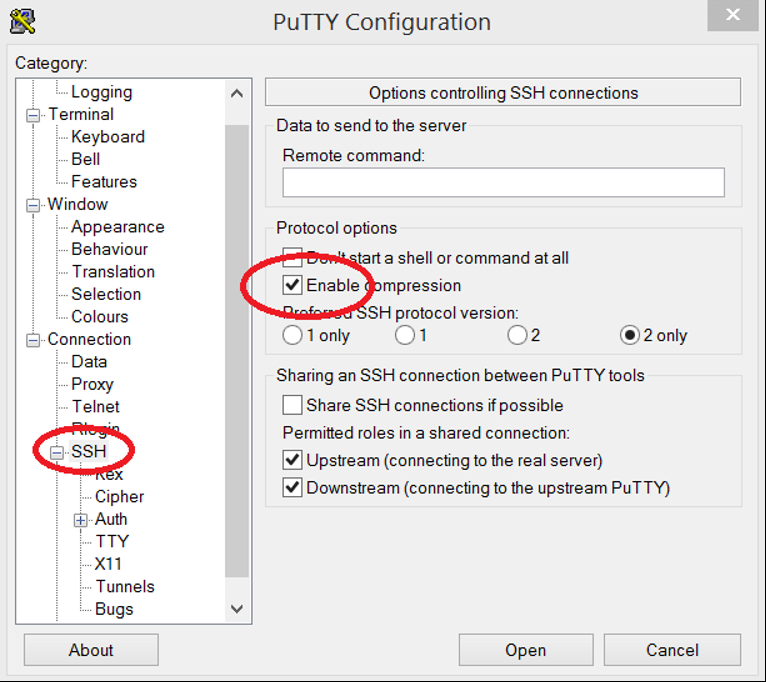The height and width of the screenshot is (682, 766).
Task: Select the '1 only' SSH protocol radio
Action: pyautogui.click(x=292, y=335)
